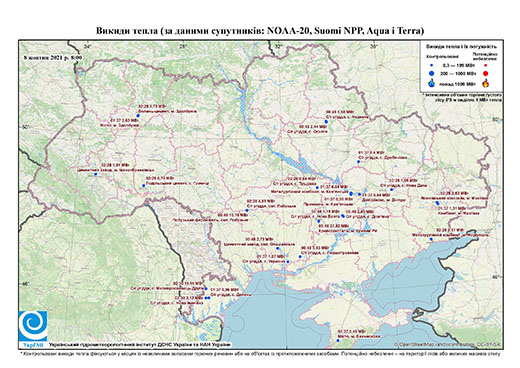Click the large blue circle legend symbol
This screenshot has width=520, height=368.
click(x=432, y=73)
